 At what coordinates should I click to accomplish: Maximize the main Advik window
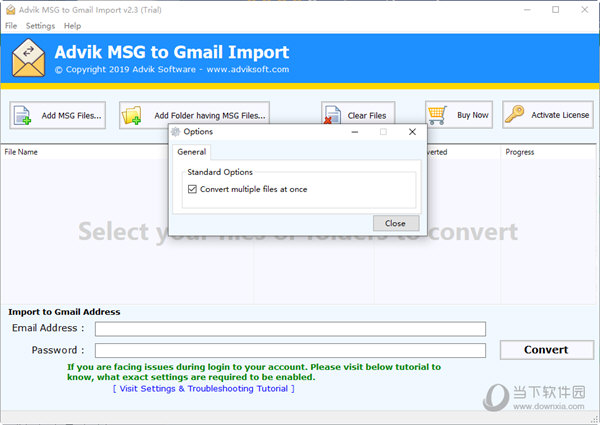[556, 10]
